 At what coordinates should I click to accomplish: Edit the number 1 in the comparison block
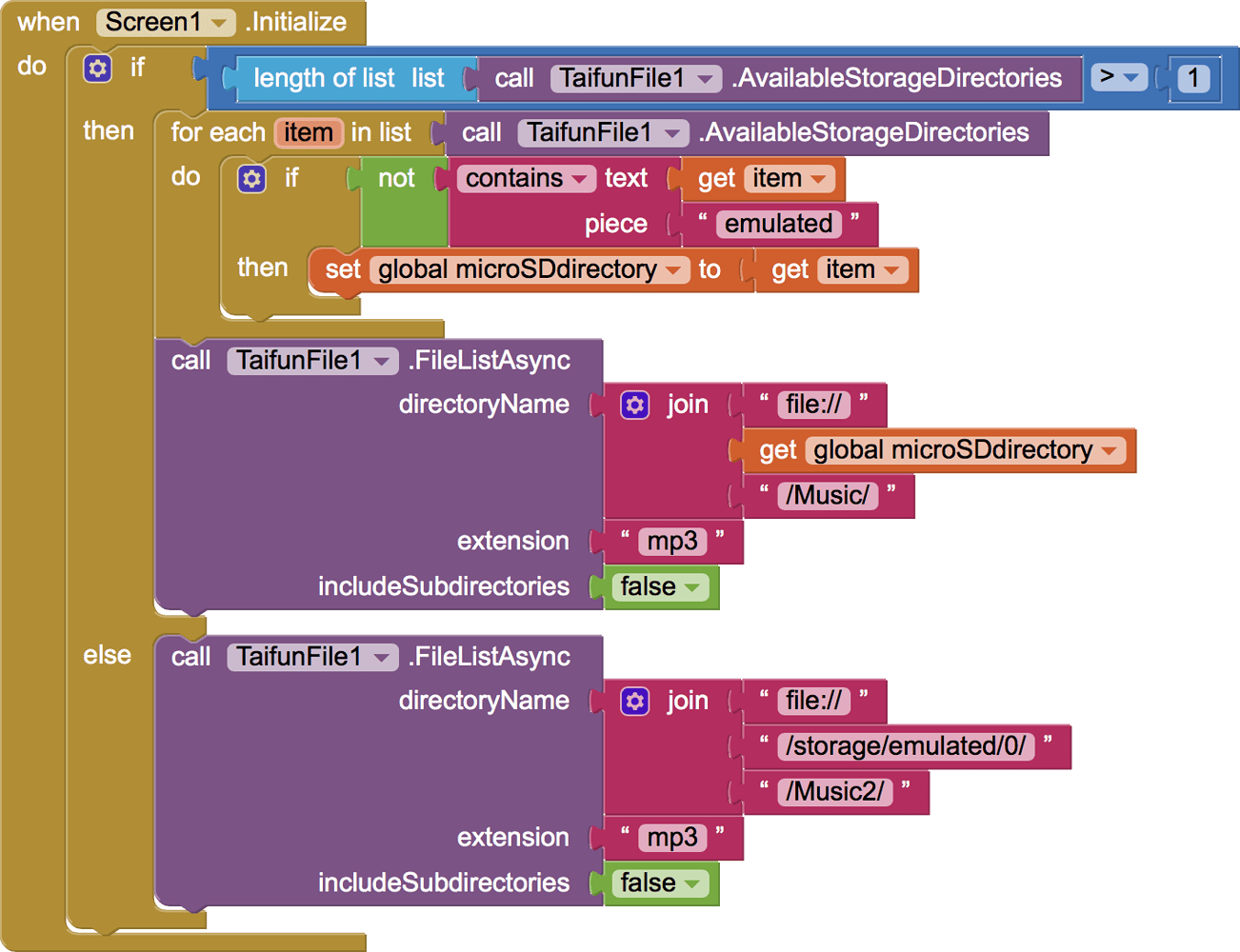click(x=1193, y=78)
